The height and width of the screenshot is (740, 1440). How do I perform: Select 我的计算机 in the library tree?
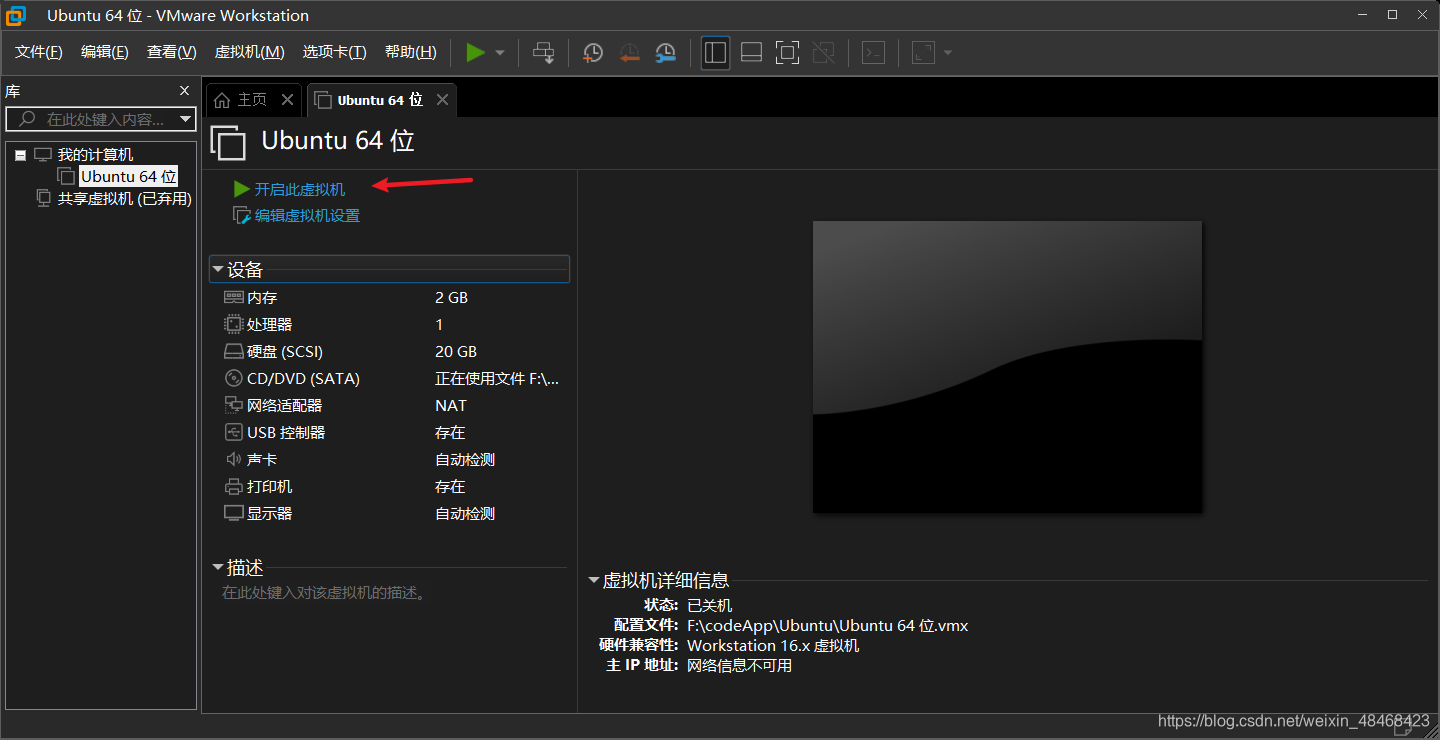pyautogui.click(x=95, y=155)
